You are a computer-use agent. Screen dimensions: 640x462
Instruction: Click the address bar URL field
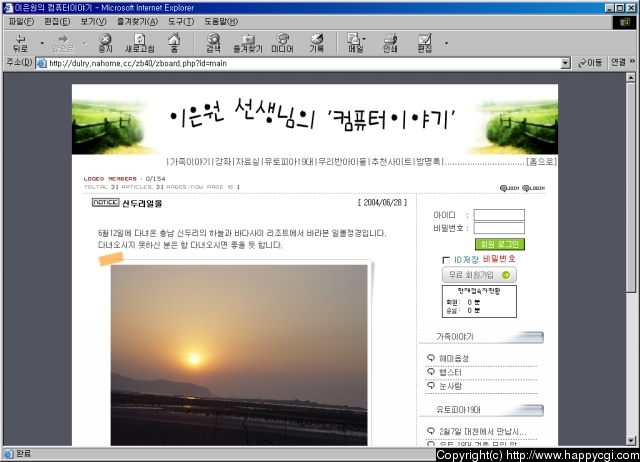click(x=304, y=63)
